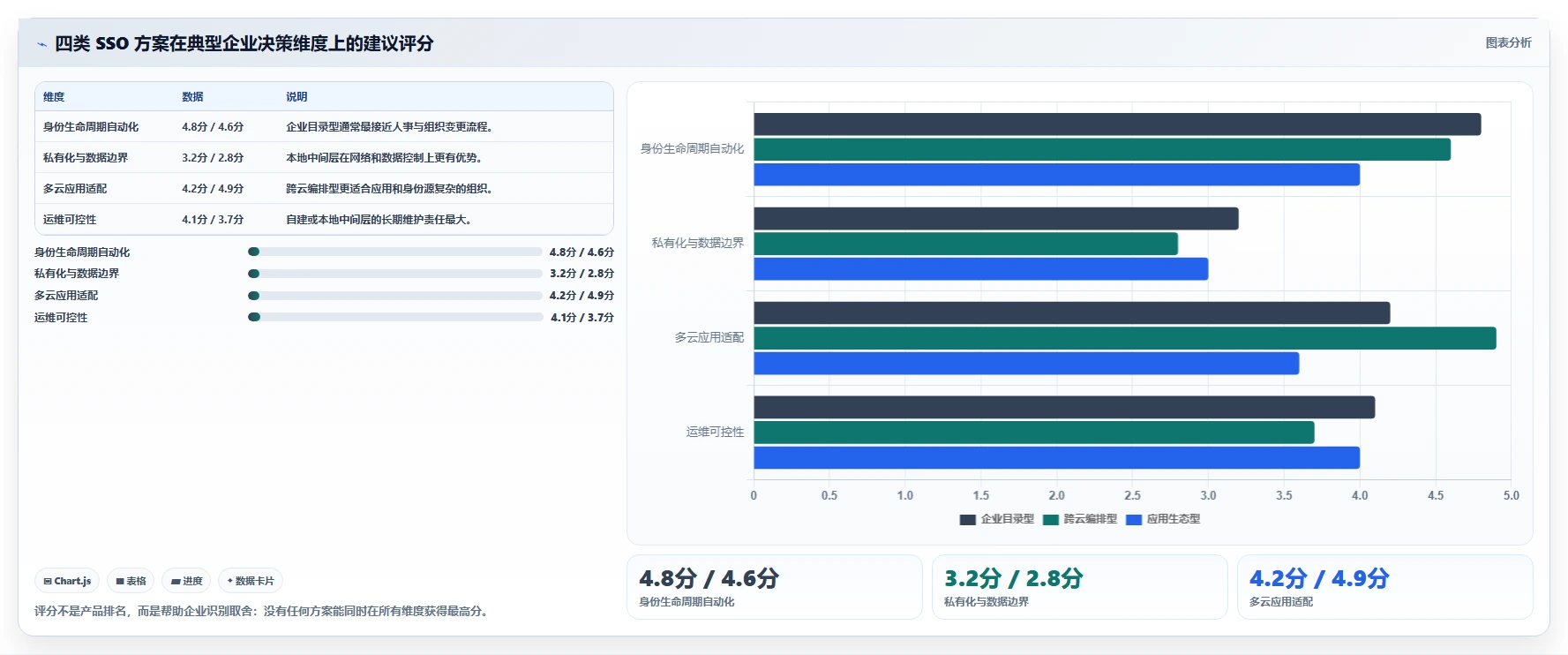Click 多云应用适配 in the table

pyautogui.click(x=75, y=189)
